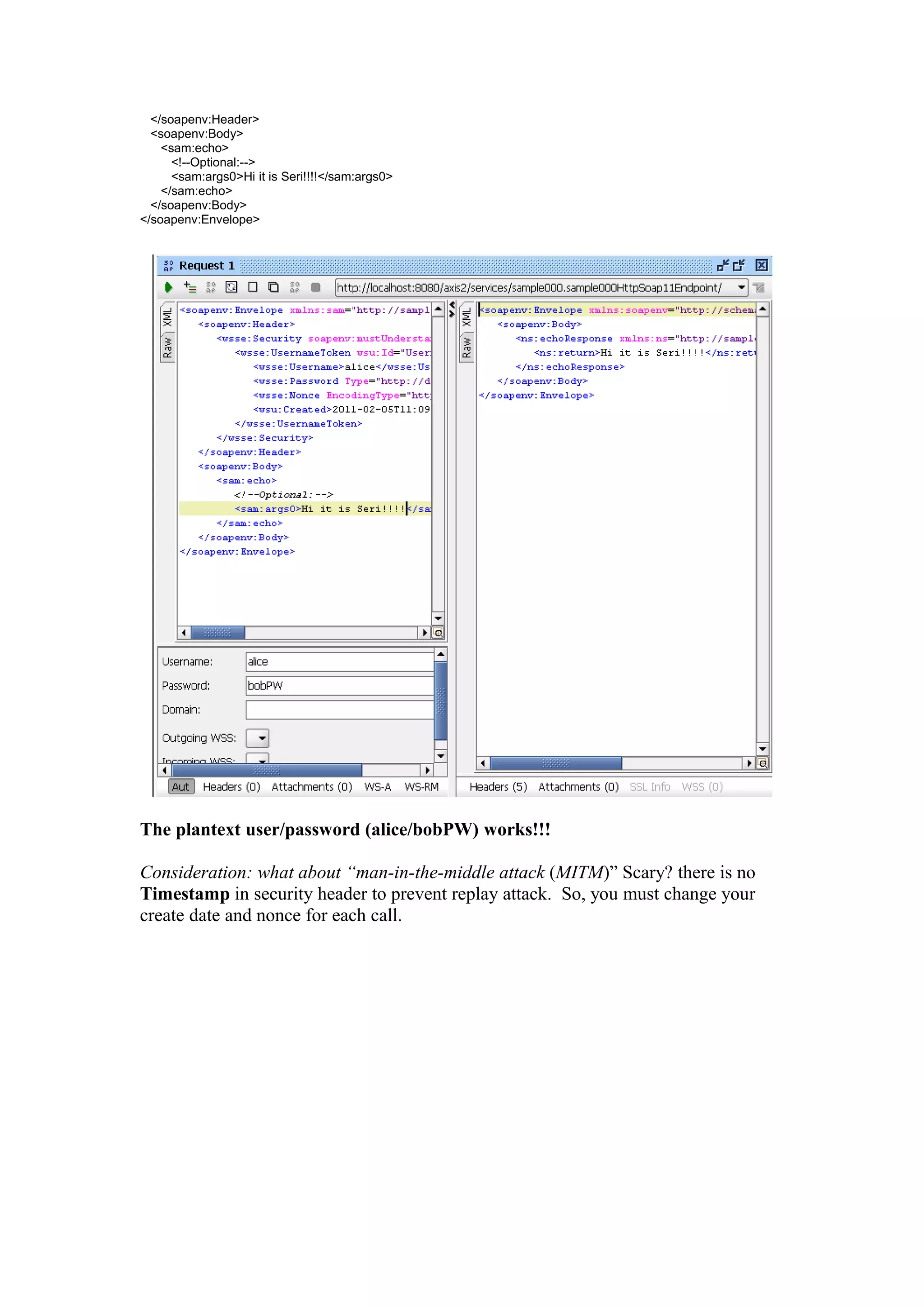
Task: Open the response WSS (0) tab
Action: click(x=702, y=787)
